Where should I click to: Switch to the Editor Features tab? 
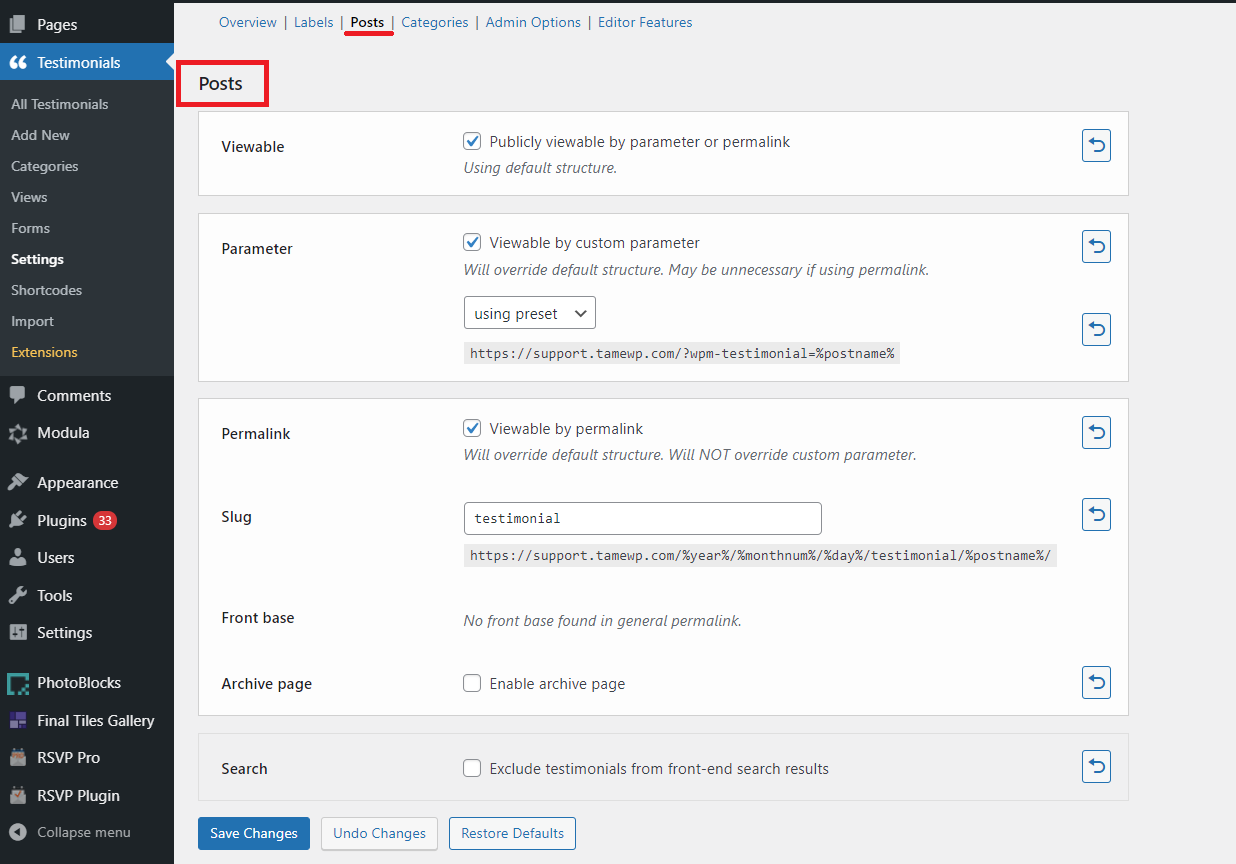click(x=645, y=22)
